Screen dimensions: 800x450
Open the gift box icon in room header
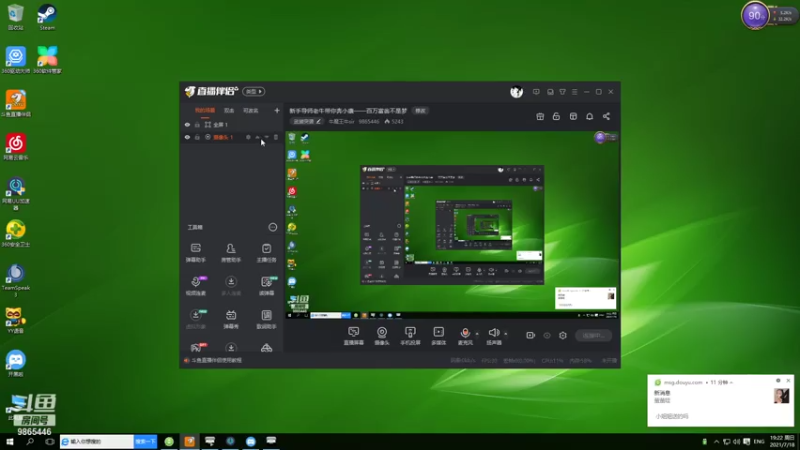tap(540, 116)
